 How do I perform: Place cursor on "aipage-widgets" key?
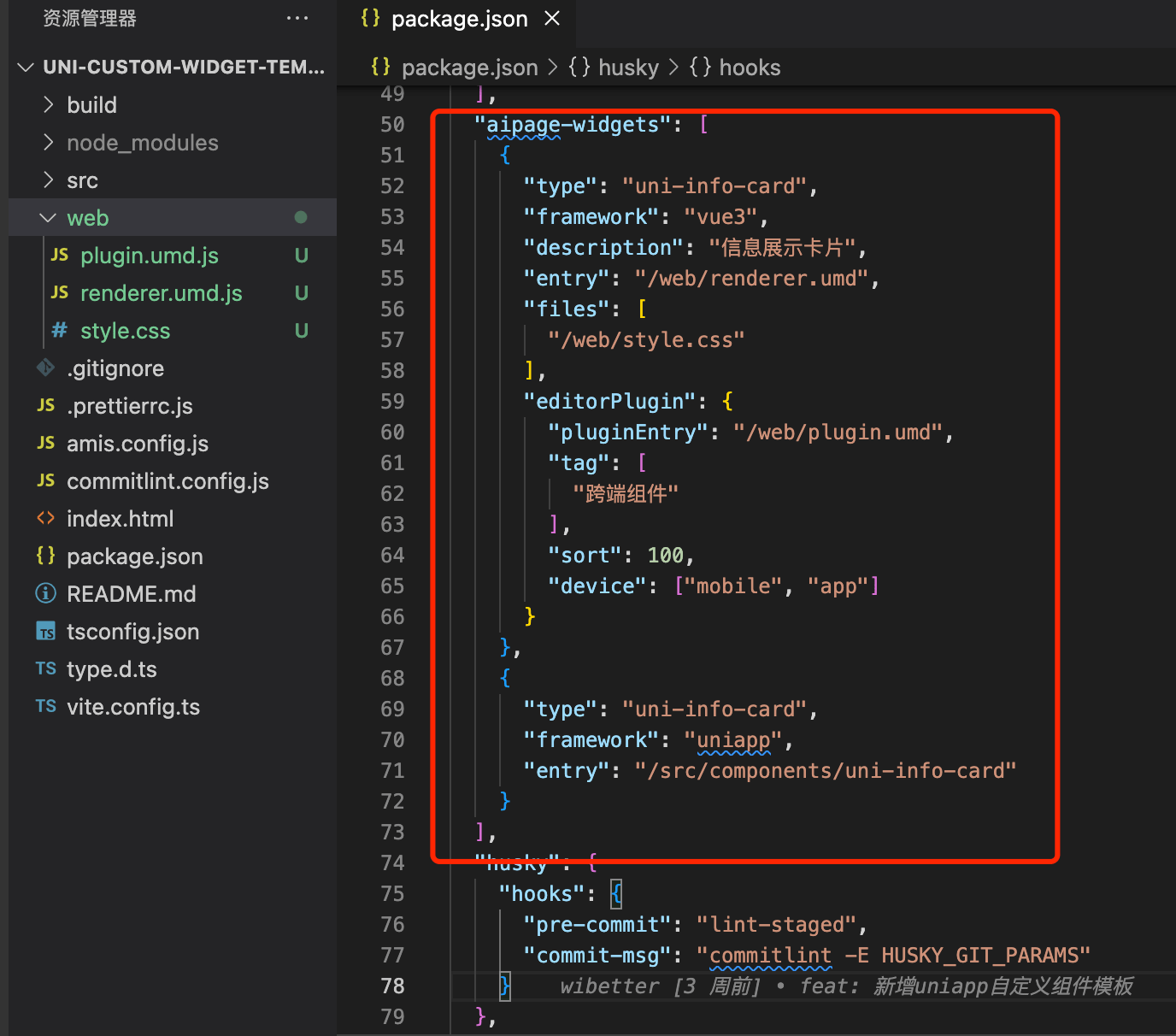(573, 125)
